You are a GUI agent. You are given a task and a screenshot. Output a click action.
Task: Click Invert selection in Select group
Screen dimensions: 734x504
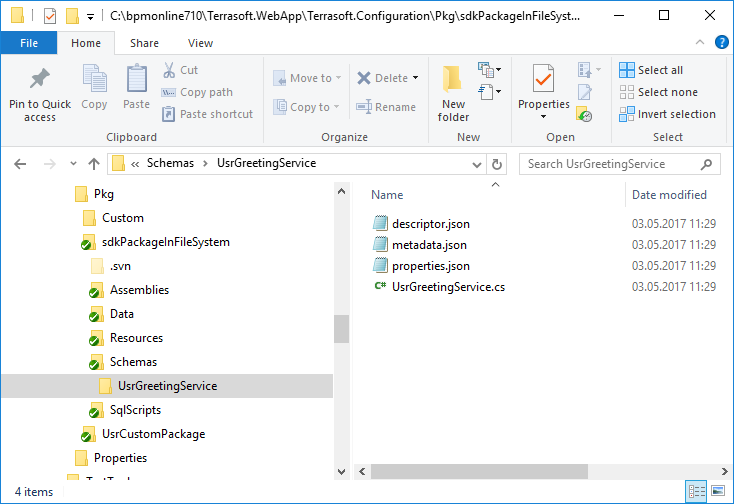coord(667,114)
